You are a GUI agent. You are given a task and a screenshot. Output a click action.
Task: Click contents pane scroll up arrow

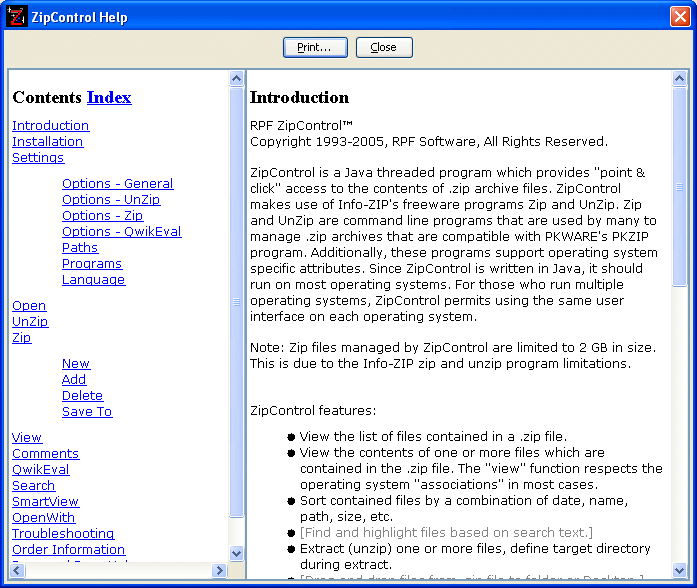[x=236, y=79]
